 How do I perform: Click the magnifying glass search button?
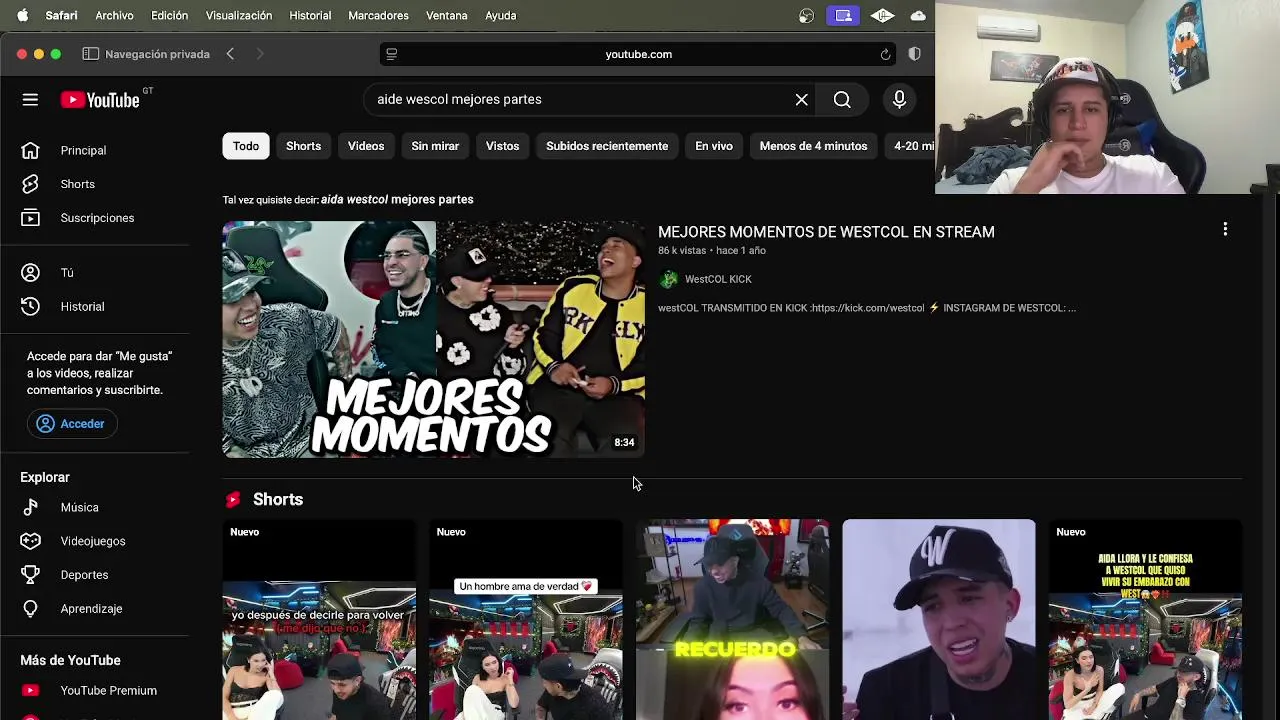coord(842,99)
